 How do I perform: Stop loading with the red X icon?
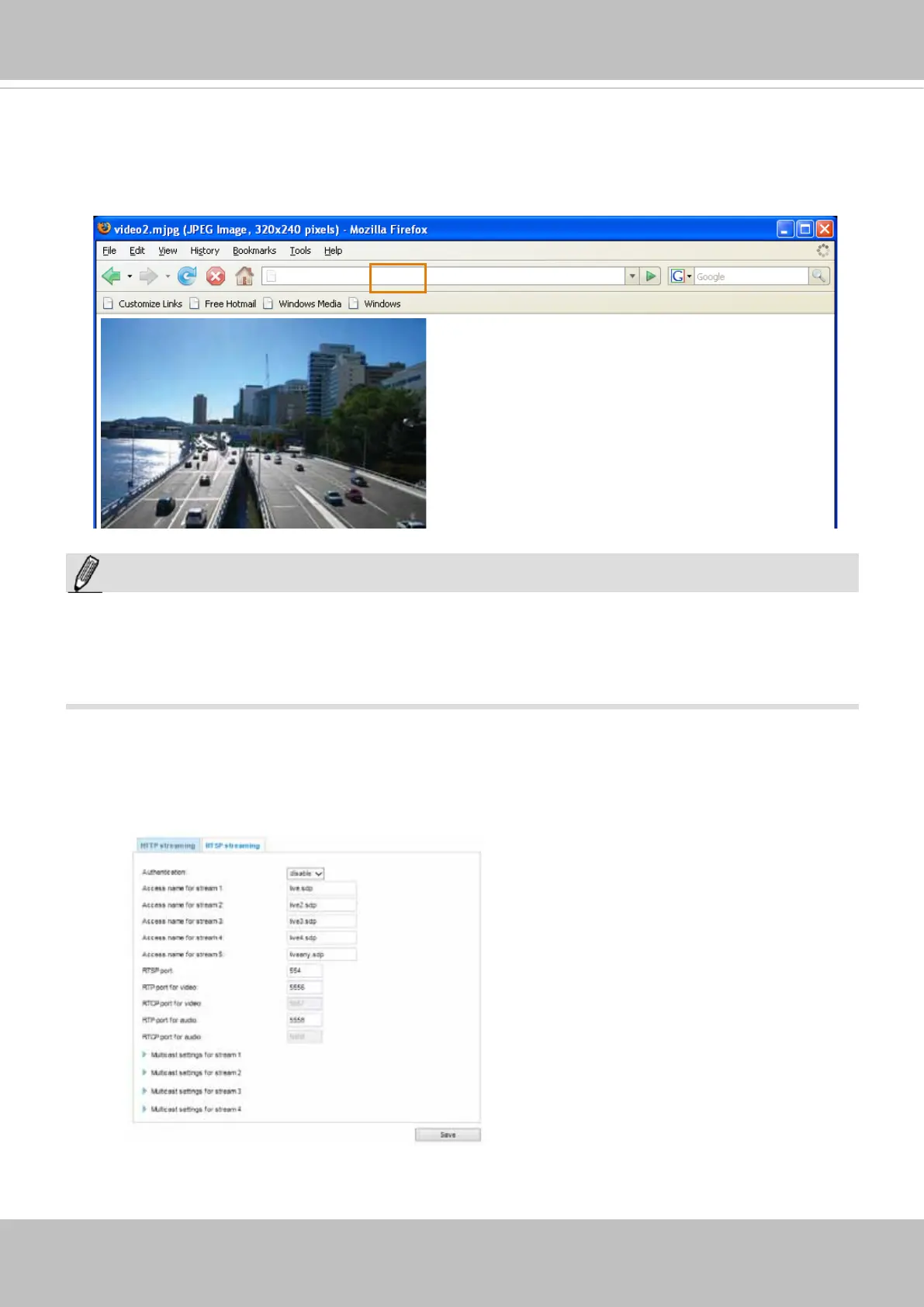[216, 276]
